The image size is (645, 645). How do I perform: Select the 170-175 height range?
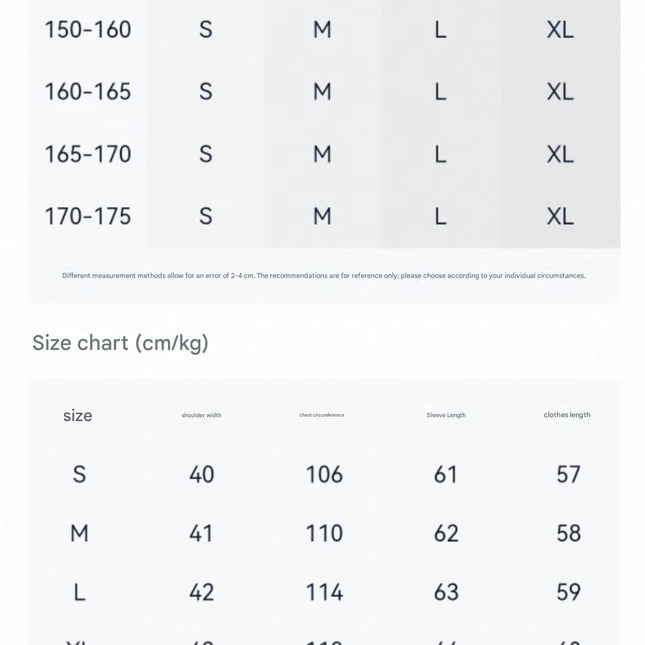(88, 216)
